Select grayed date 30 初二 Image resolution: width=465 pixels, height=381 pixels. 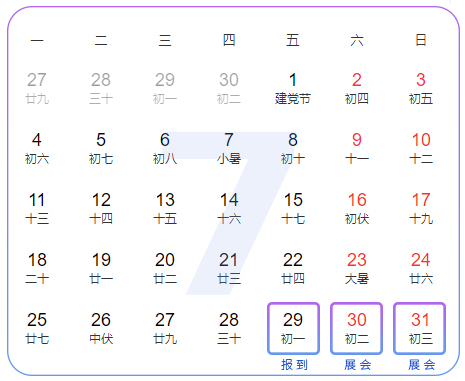(x=229, y=89)
